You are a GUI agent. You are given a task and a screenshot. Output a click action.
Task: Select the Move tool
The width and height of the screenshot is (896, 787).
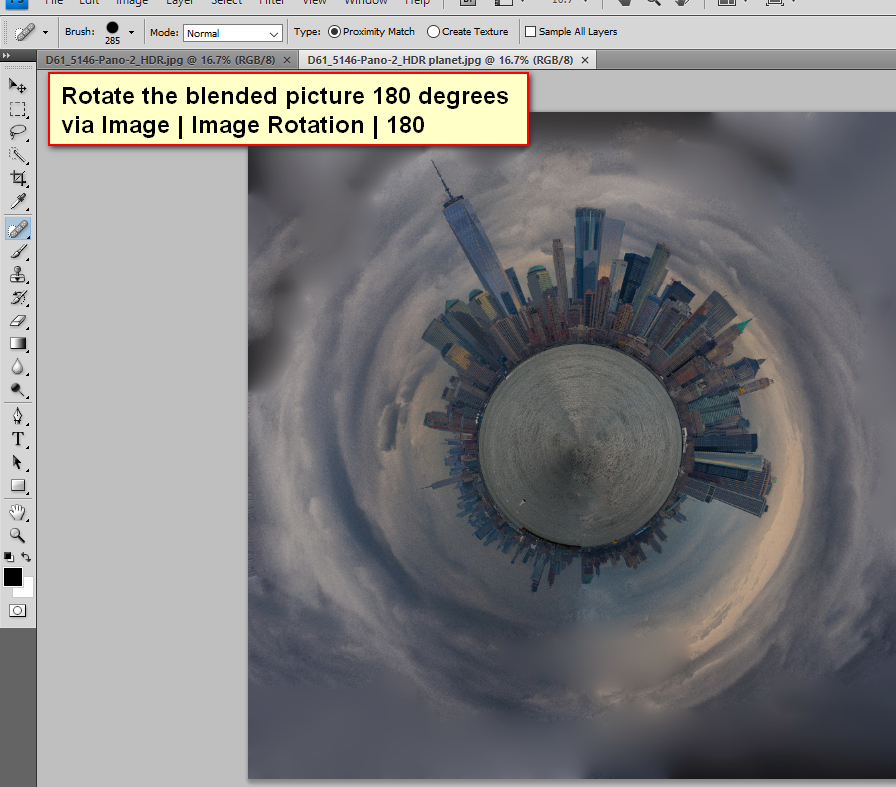pyautogui.click(x=18, y=86)
